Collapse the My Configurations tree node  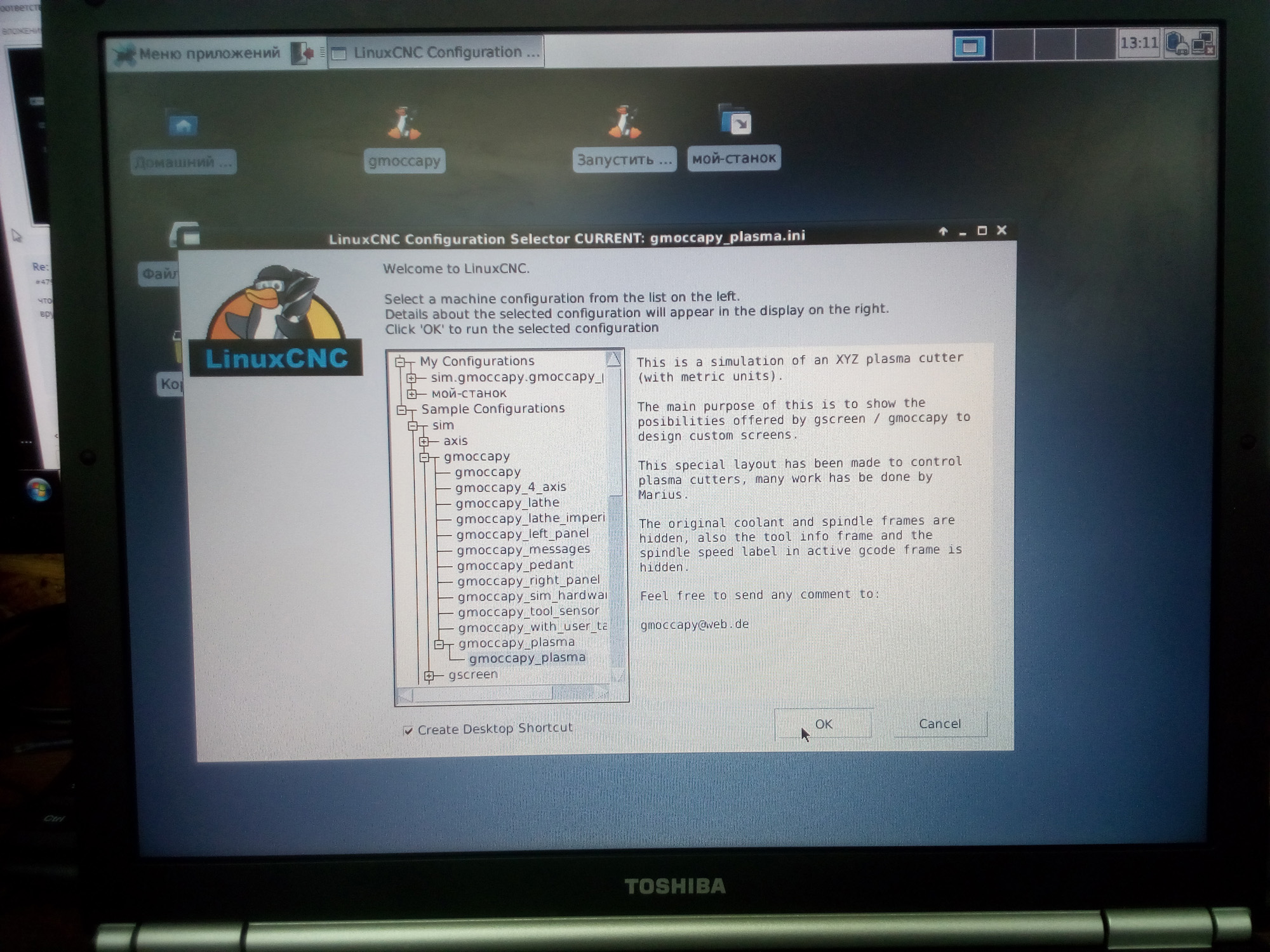pyautogui.click(x=400, y=362)
